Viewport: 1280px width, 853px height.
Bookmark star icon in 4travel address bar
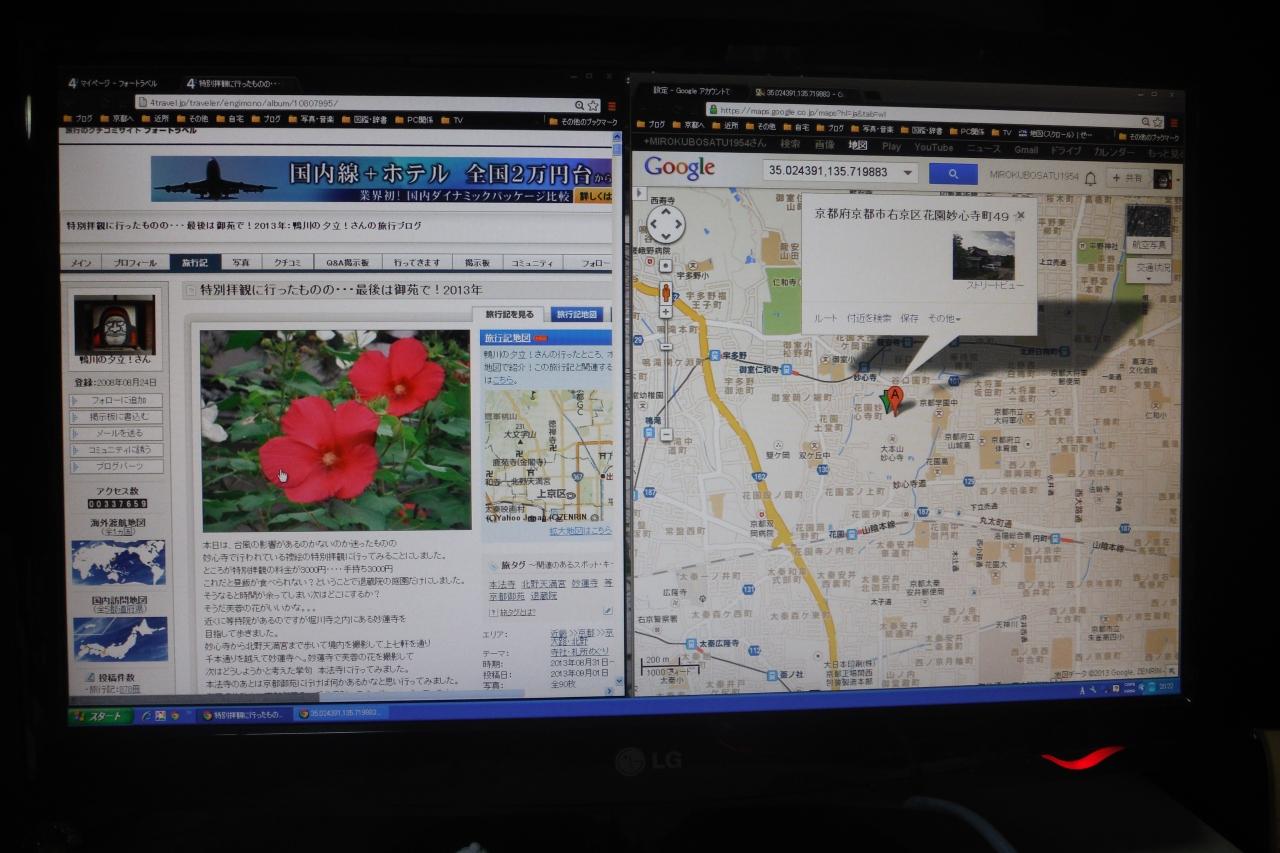click(x=593, y=105)
